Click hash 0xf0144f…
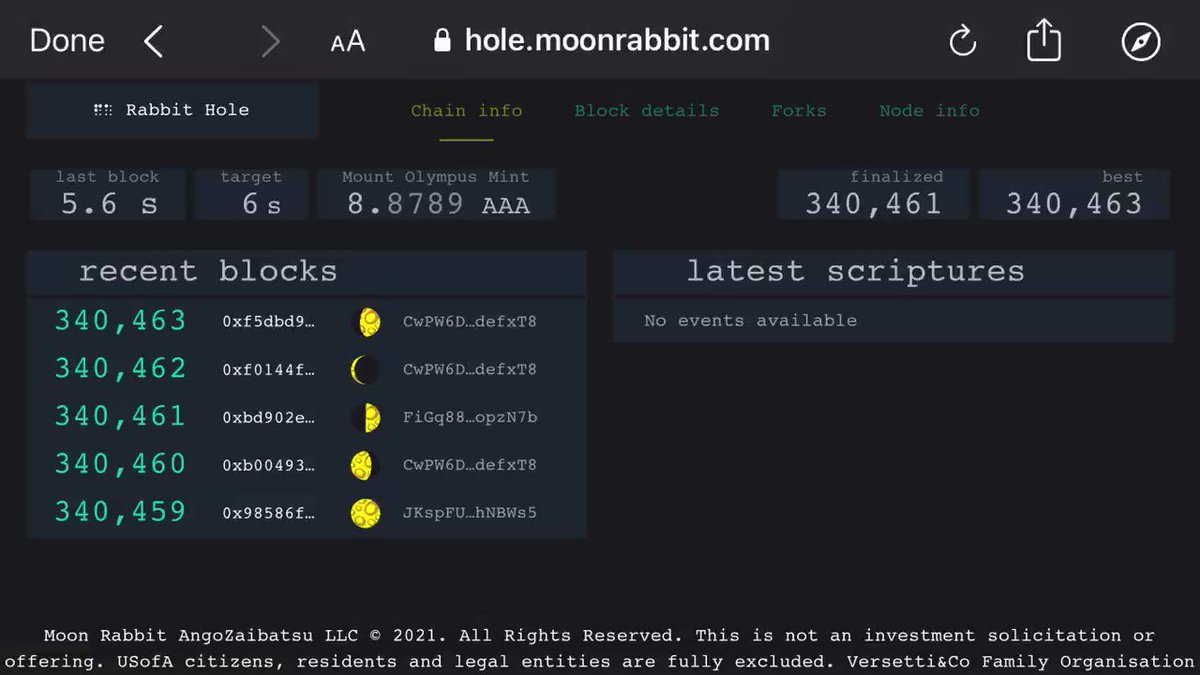The image size is (1200, 675). (x=268, y=369)
